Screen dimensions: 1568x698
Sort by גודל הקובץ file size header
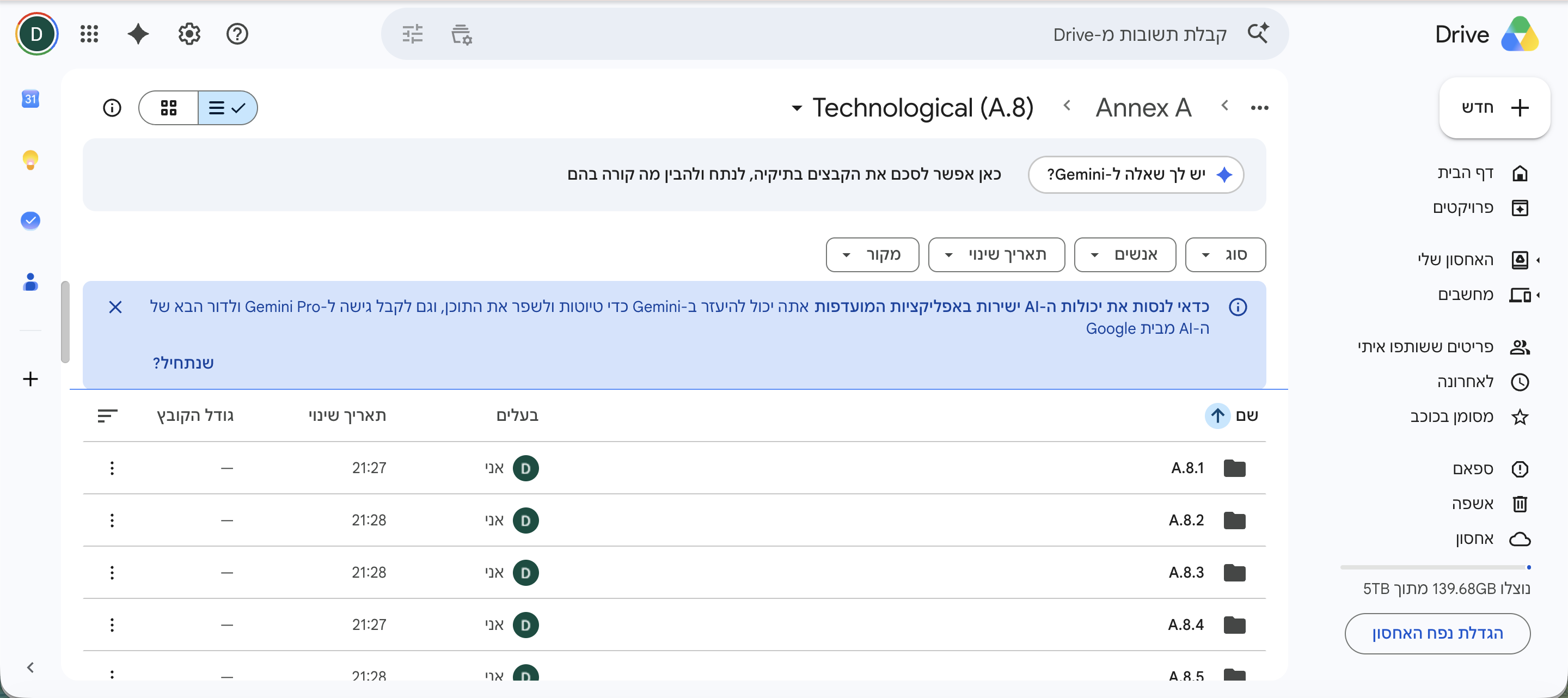pyautogui.click(x=195, y=415)
